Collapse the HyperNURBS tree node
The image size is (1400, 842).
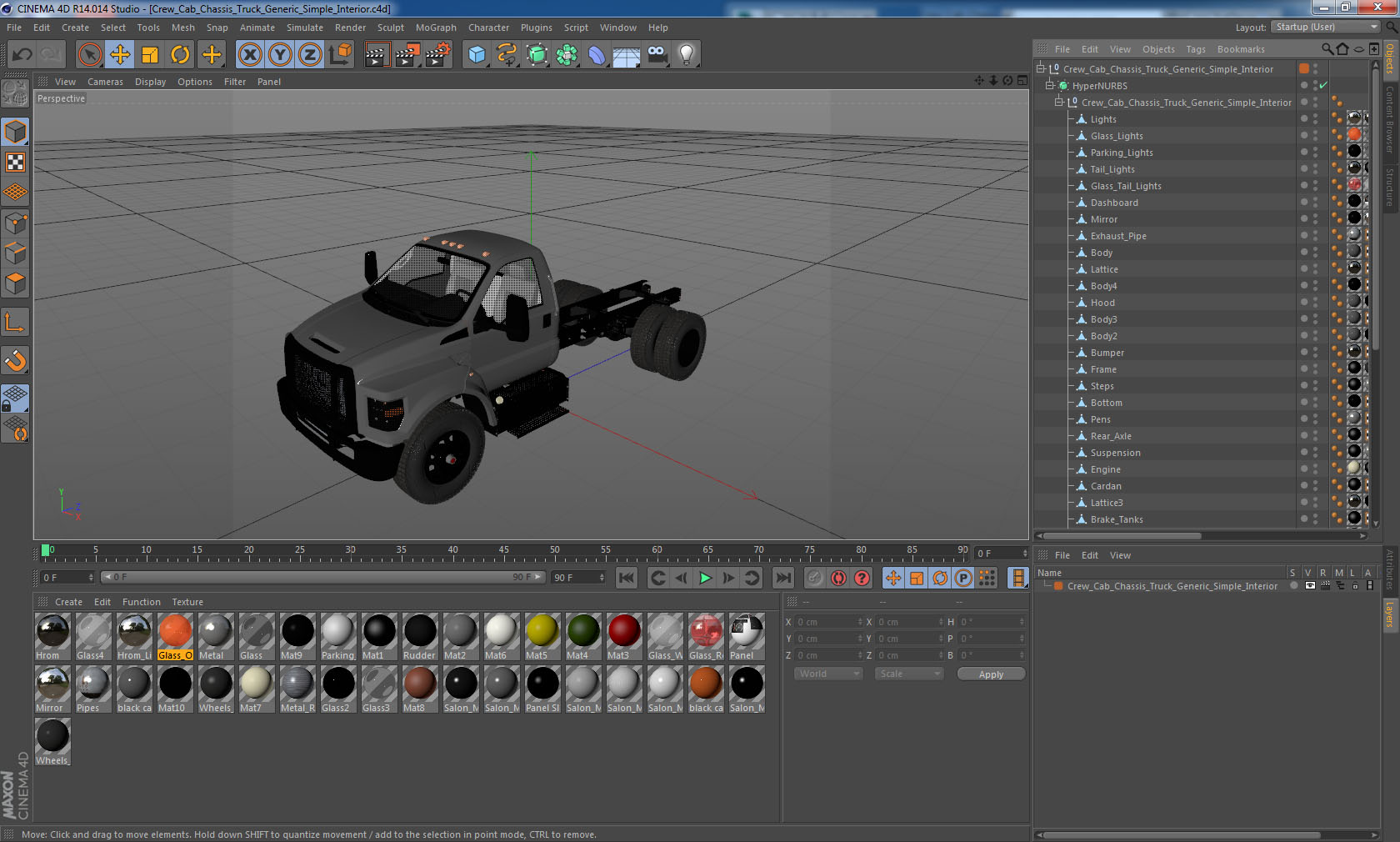(x=1050, y=86)
